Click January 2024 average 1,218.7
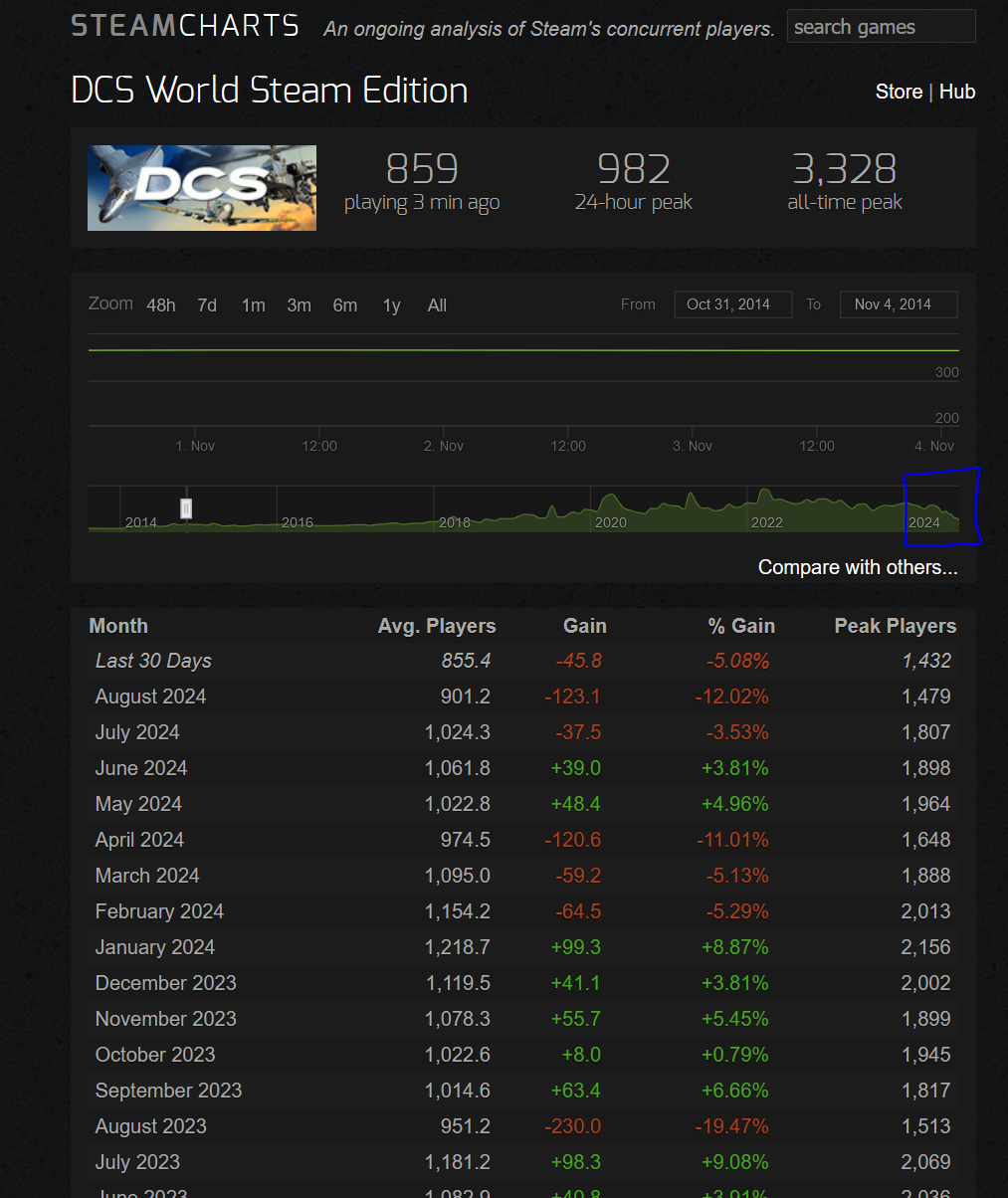Screen dimensions: 1008x1198 point(459,947)
